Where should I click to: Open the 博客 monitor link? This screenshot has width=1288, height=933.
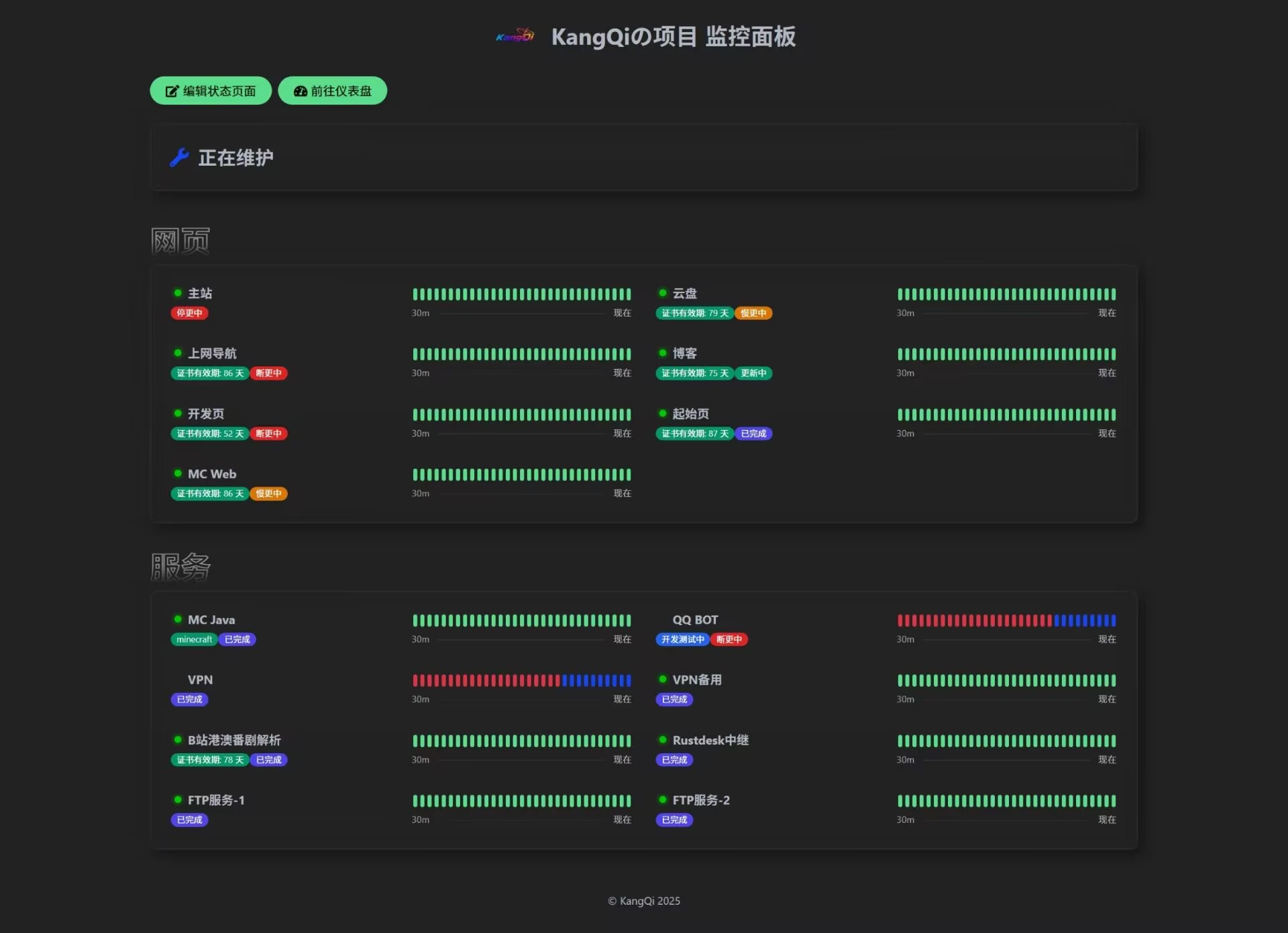coord(684,353)
